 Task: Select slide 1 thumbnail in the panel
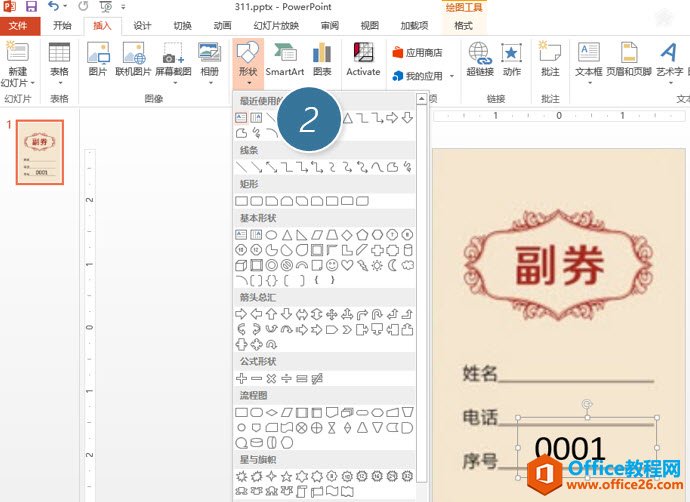[x=41, y=153]
